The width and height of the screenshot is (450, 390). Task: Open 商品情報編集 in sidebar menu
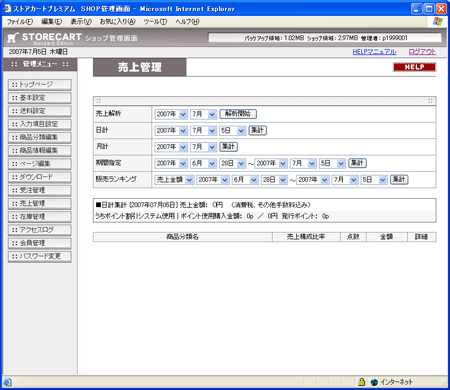(x=40, y=151)
